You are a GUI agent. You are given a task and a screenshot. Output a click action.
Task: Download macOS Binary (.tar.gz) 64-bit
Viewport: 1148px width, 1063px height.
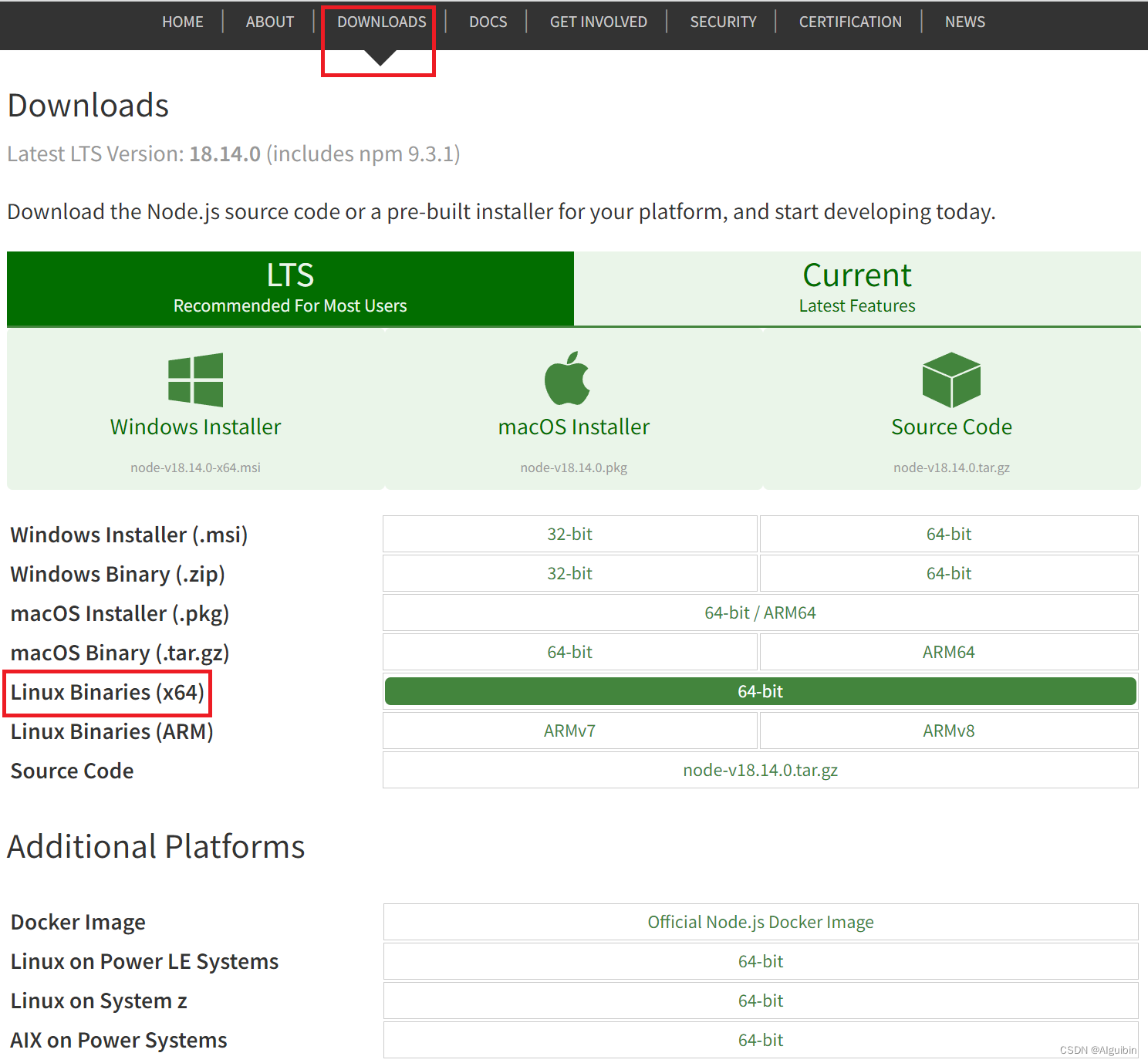point(570,652)
